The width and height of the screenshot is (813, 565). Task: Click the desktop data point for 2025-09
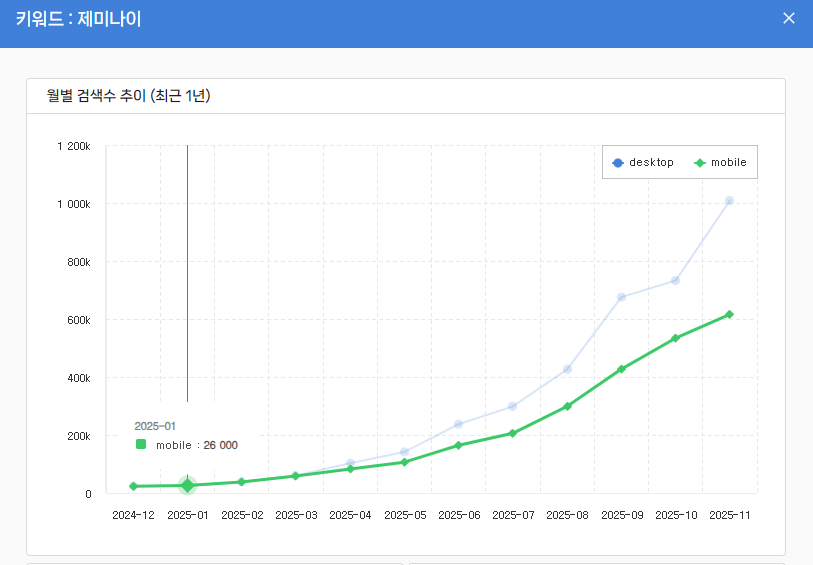[x=621, y=297]
